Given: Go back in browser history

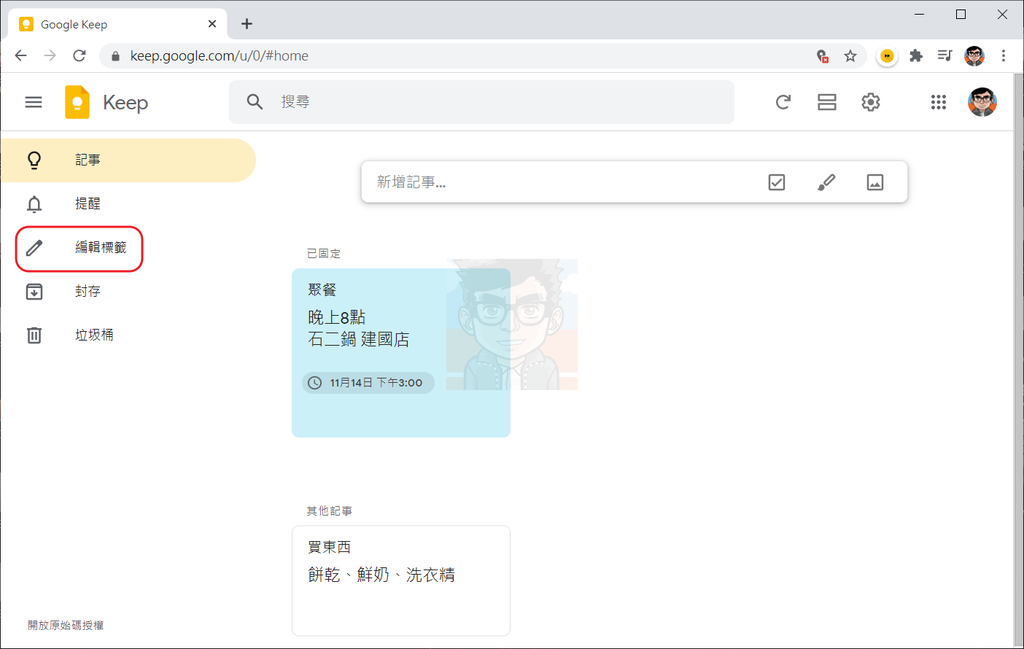Looking at the screenshot, I should [x=21, y=55].
